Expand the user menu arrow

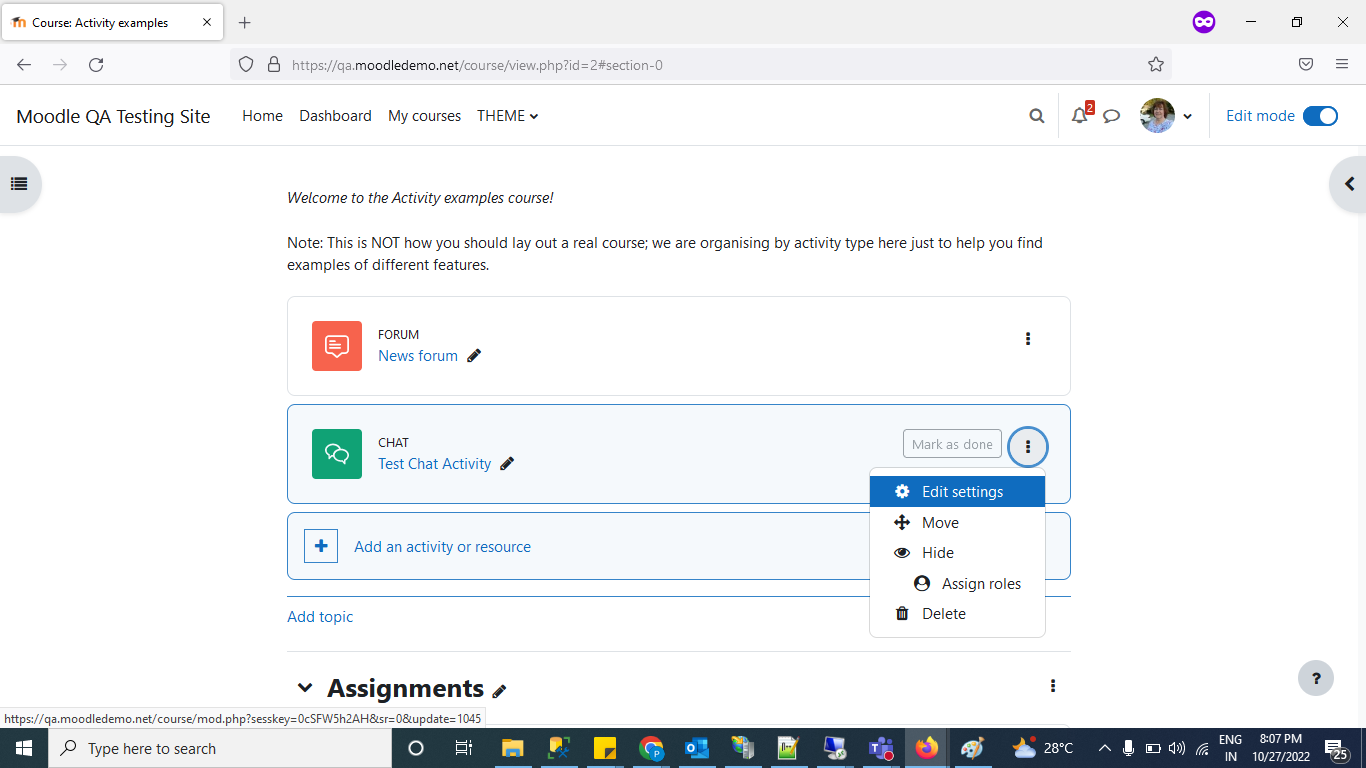click(x=1187, y=117)
